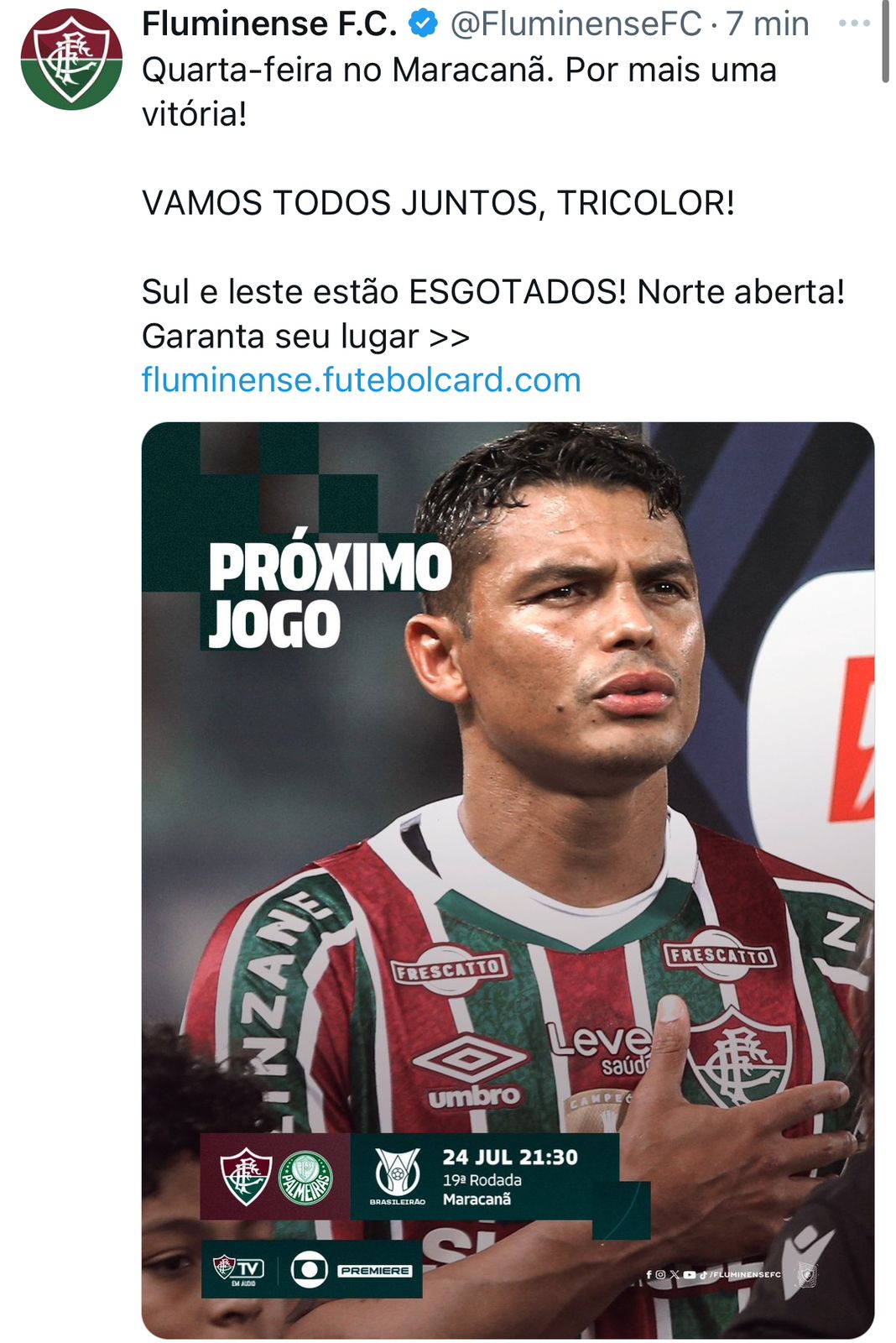Click the Premiere logo on the poster

375,1271
